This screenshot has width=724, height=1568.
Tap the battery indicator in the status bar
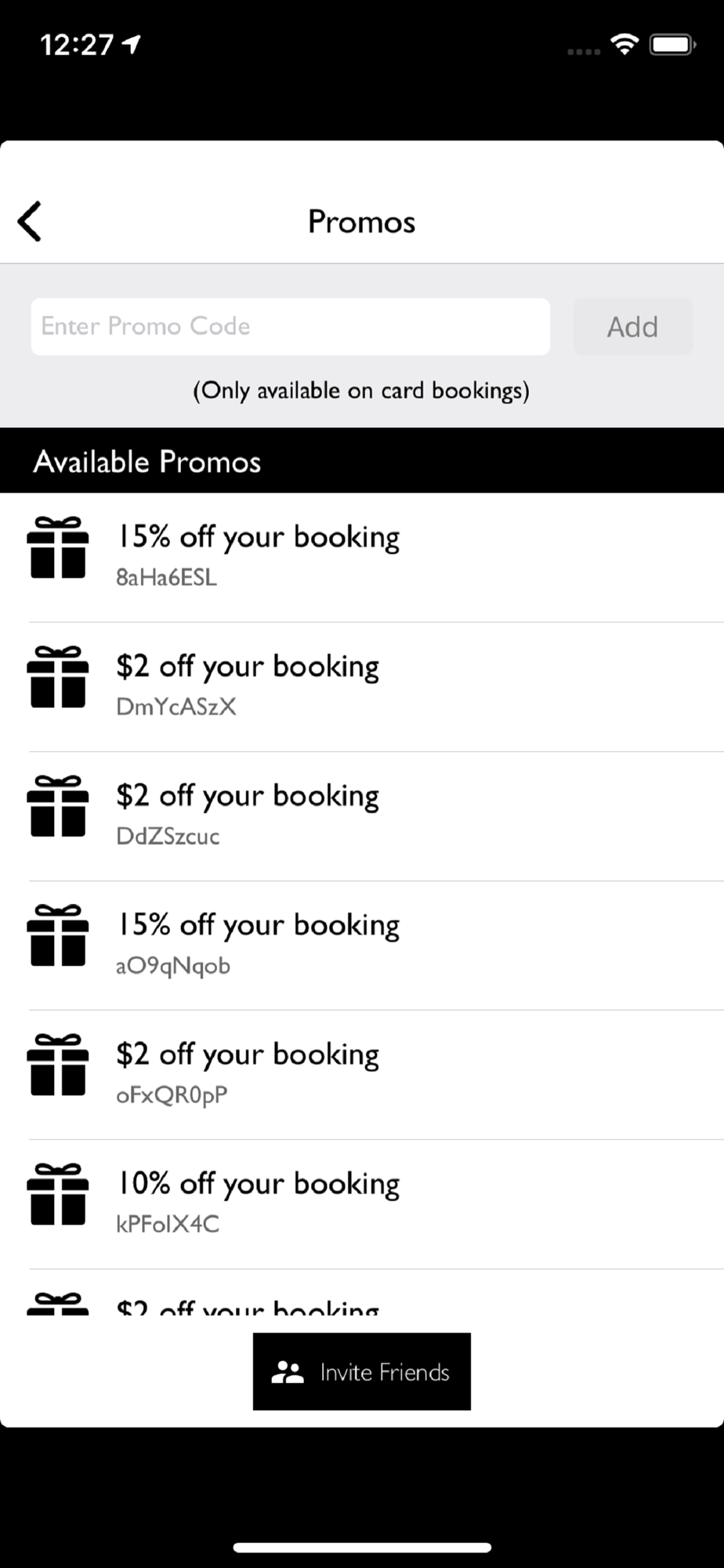click(x=673, y=45)
